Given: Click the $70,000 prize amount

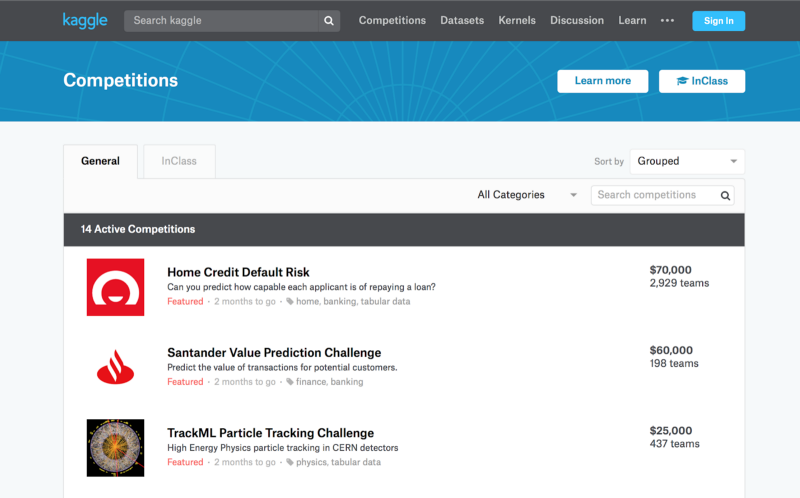Looking at the screenshot, I should coord(670,270).
